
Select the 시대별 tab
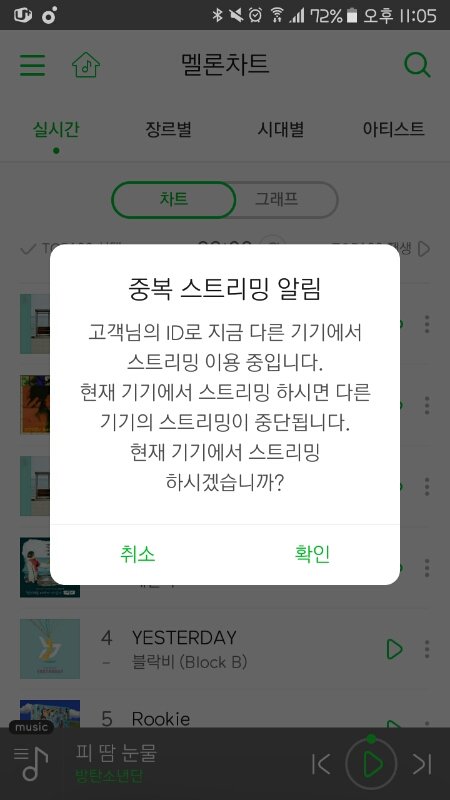[x=281, y=129]
